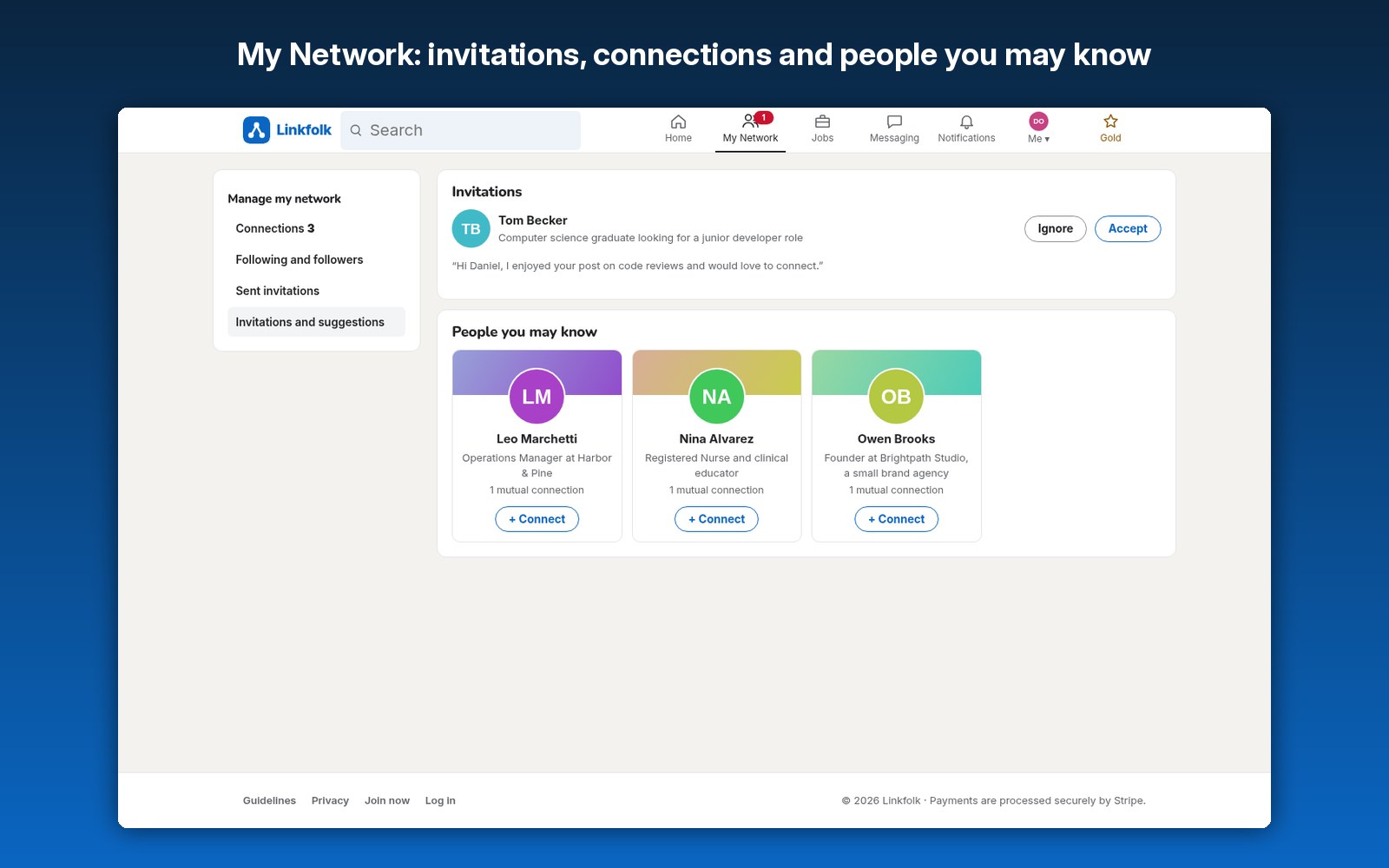Viewport: 1389px width, 868px height.
Task: Open Jobs briefcase icon
Action: (x=822, y=122)
